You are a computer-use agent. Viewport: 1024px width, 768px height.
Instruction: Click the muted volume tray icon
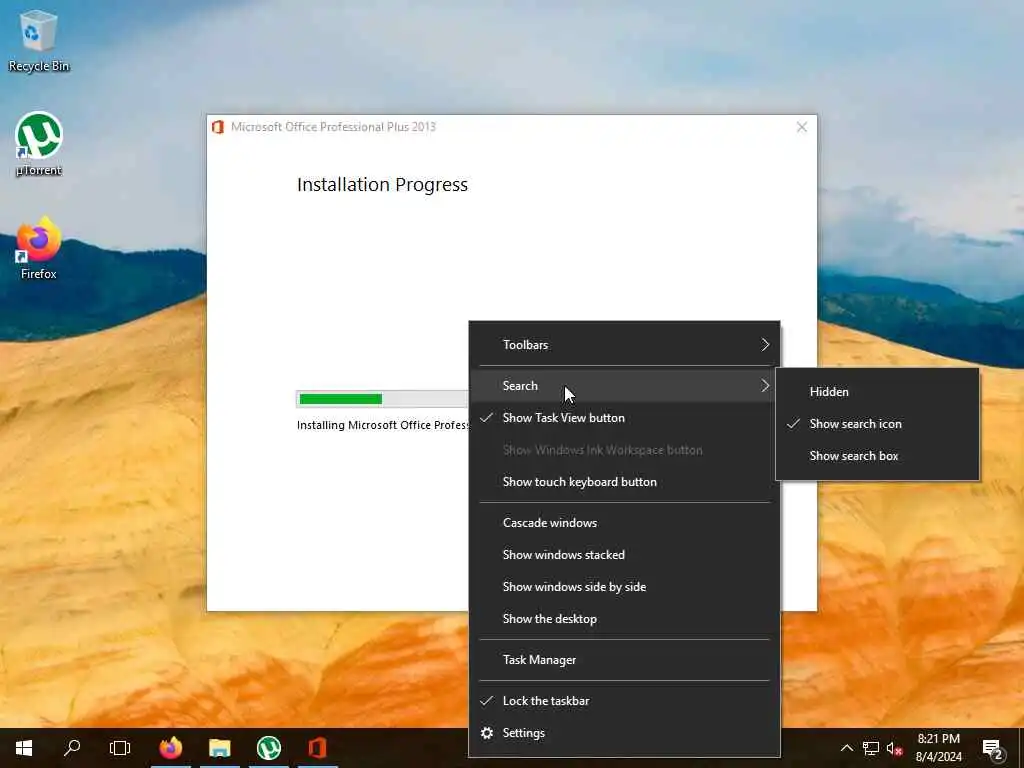point(894,748)
